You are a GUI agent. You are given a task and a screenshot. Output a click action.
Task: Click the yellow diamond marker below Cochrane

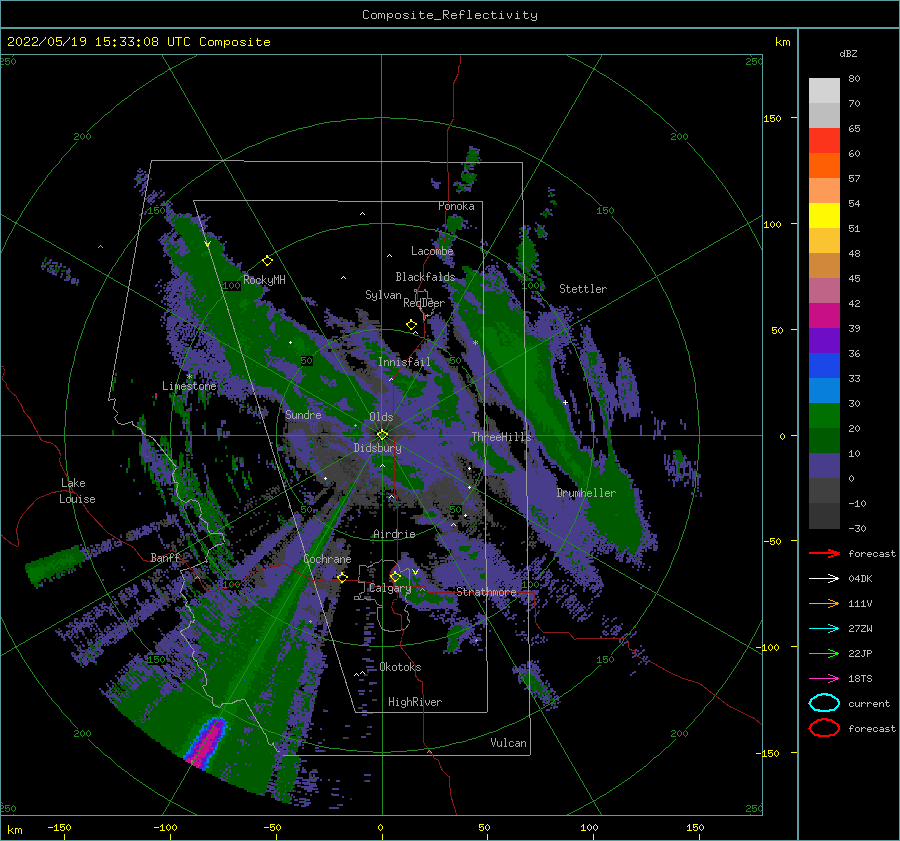[343, 578]
